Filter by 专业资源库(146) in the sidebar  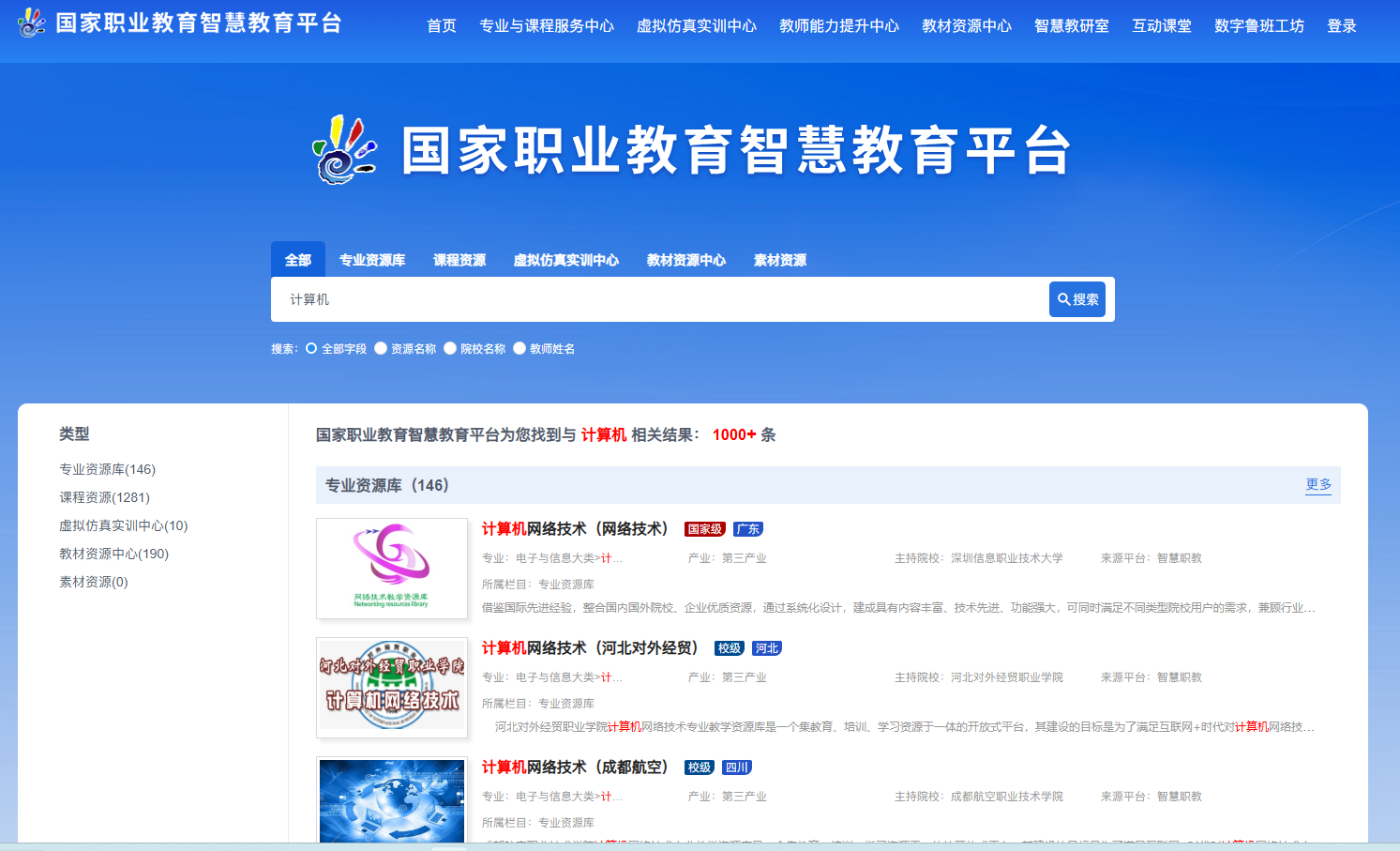pos(108,469)
